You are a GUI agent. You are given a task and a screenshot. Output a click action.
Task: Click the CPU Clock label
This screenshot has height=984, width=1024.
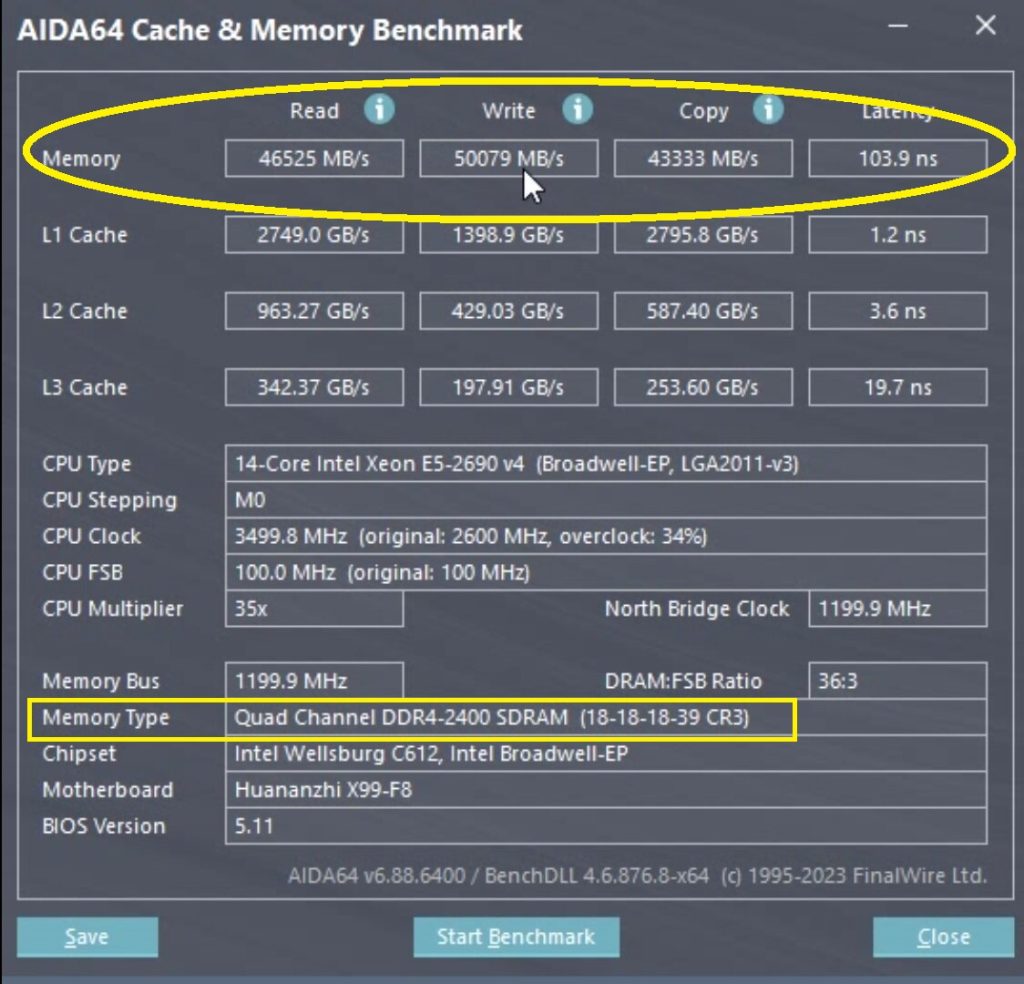[91, 537]
